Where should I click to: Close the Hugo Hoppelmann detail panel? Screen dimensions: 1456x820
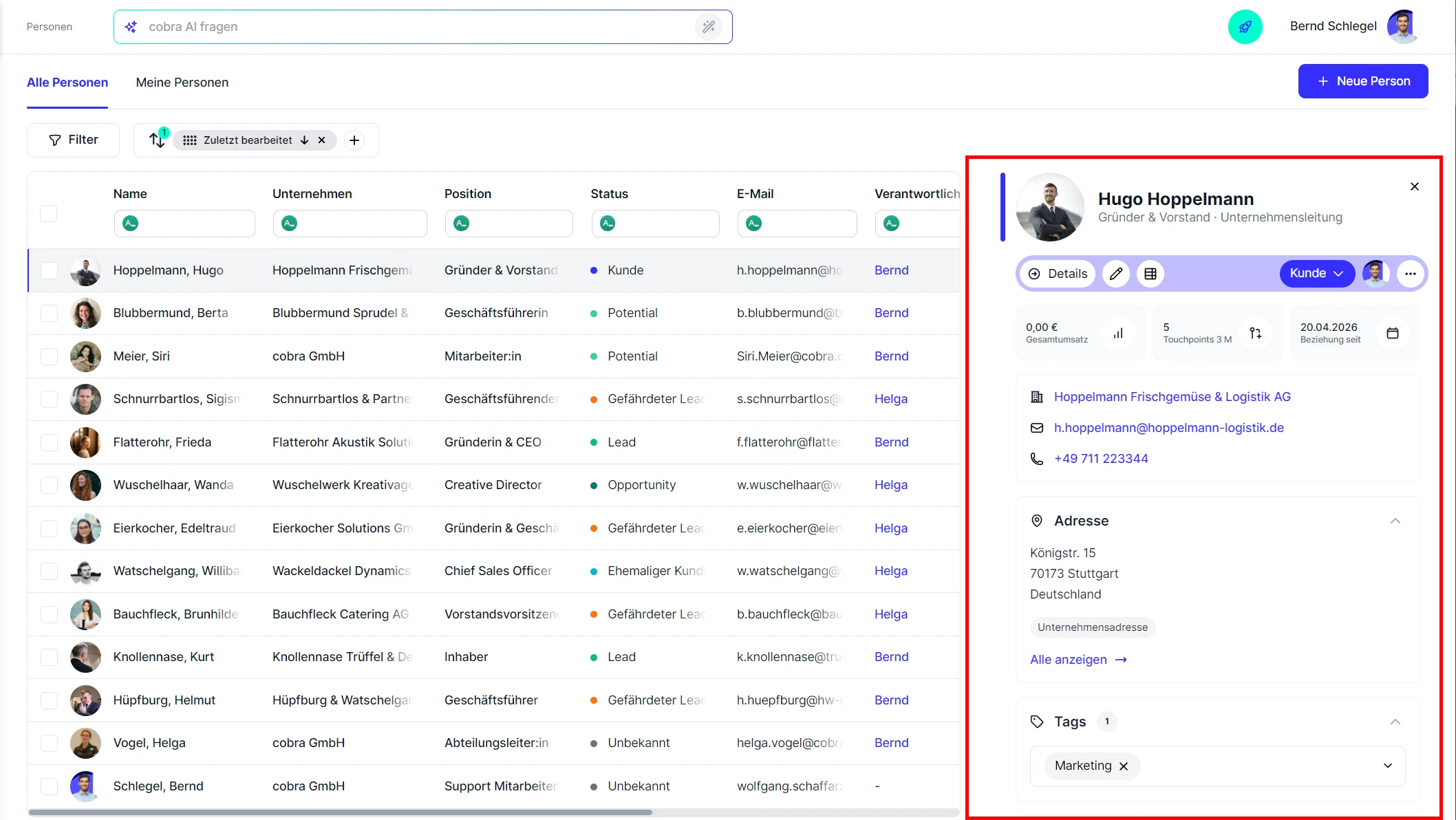tap(1415, 186)
